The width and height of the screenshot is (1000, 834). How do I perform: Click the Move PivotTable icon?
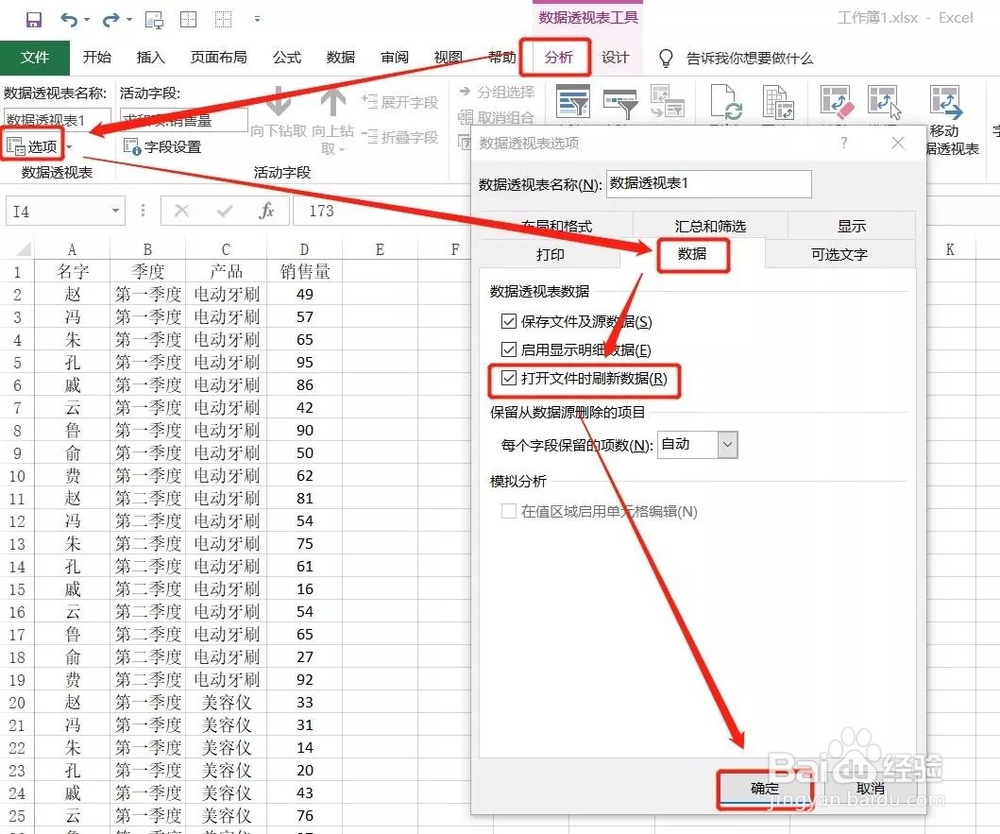945,103
